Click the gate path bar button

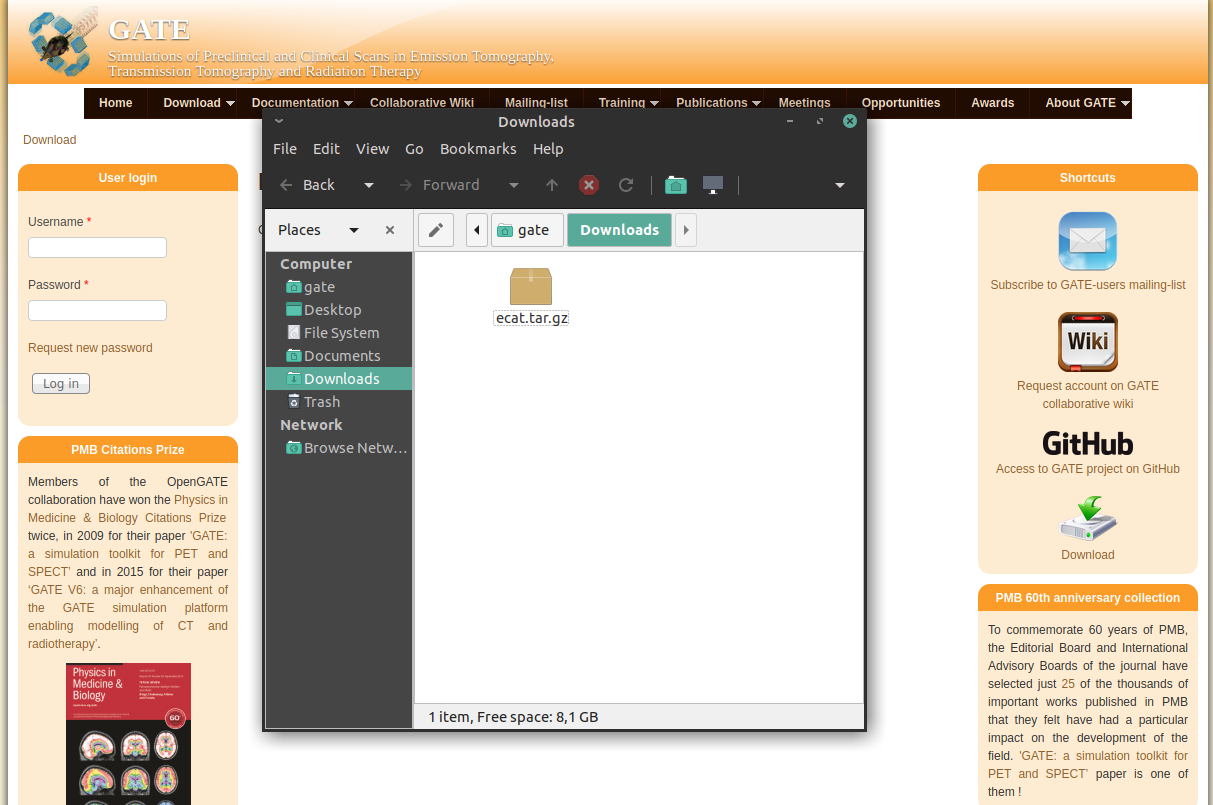(x=527, y=230)
